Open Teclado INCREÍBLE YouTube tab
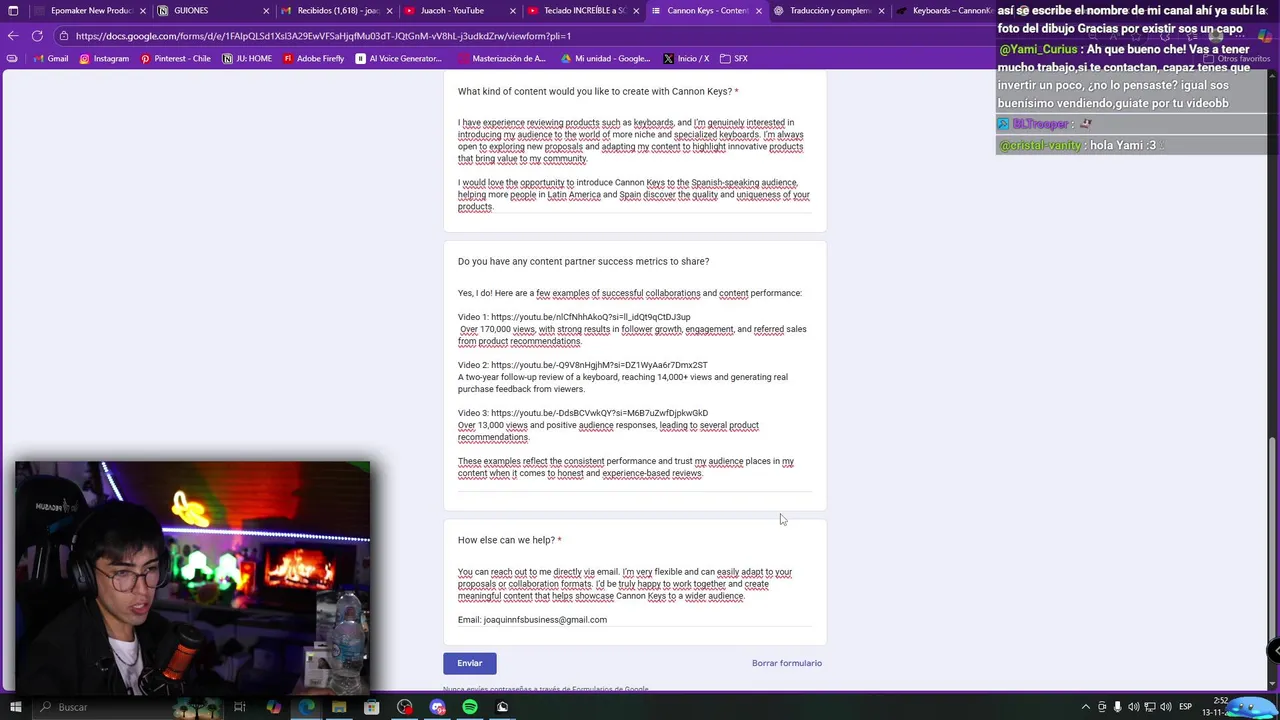Image resolution: width=1280 pixels, height=720 pixels. pyautogui.click(x=582, y=11)
